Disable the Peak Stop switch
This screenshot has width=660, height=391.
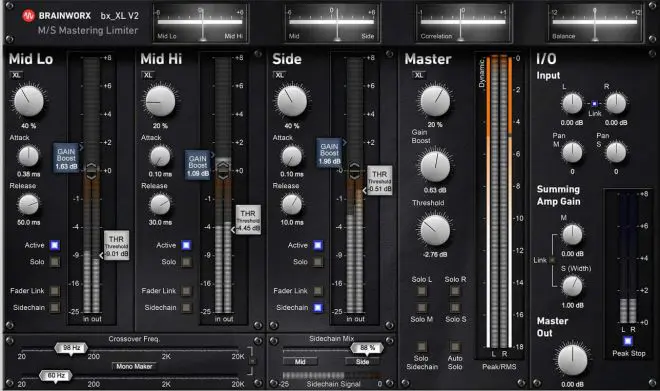628,340
